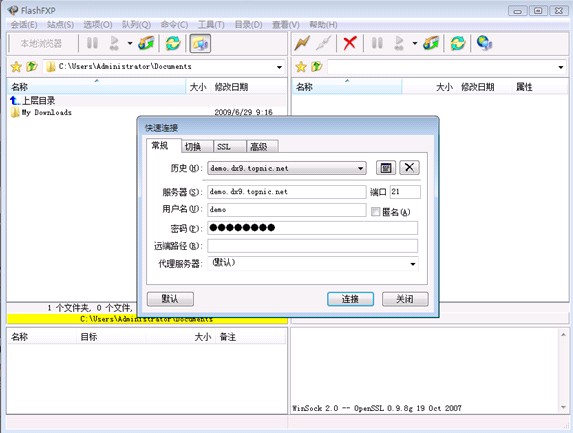573x433 pixels.
Task: Open the dropdown arrow beside remote play icon
Action: pyautogui.click(x=415, y=43)
